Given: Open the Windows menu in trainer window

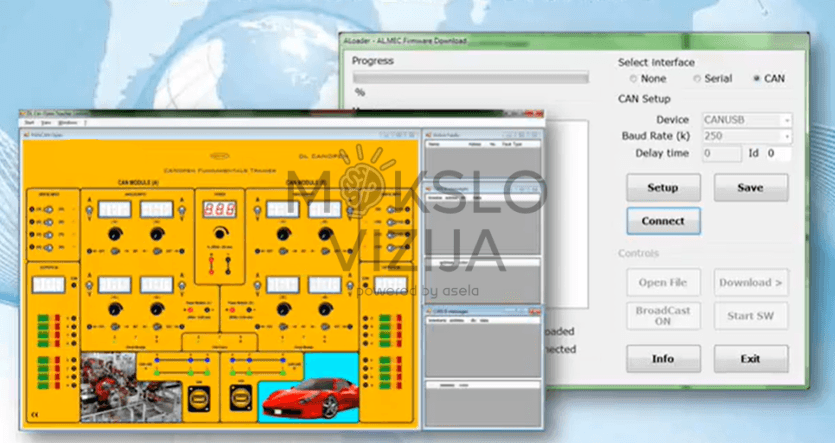Looking at the screenshot, I should click(x=68, y=122).
